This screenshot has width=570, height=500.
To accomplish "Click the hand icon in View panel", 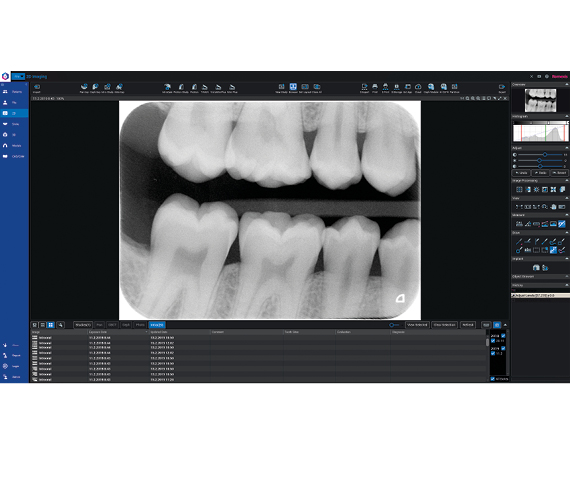I will click(553, 207).
